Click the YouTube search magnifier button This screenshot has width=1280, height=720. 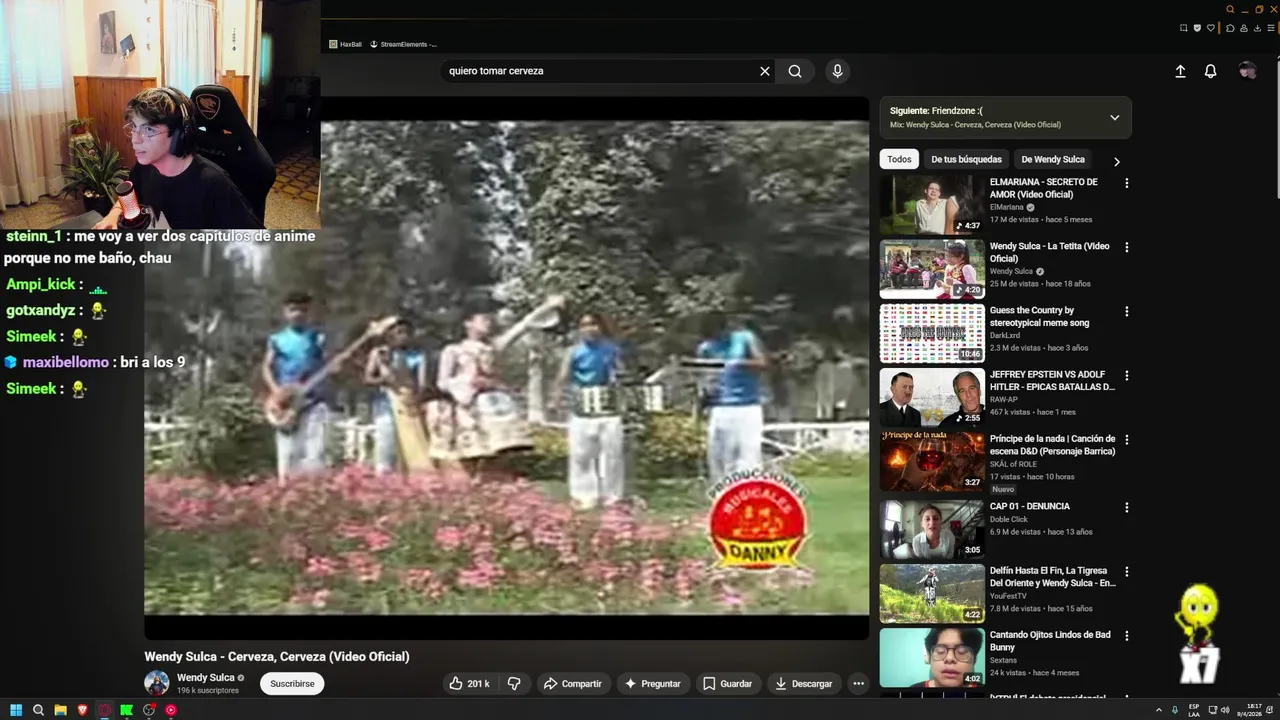[x=795, y=71]
